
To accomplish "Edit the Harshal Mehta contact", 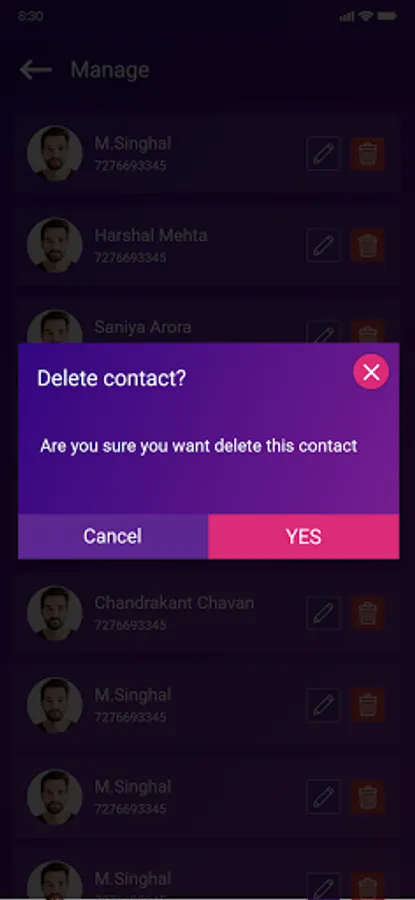I will (x=323, y=245).
